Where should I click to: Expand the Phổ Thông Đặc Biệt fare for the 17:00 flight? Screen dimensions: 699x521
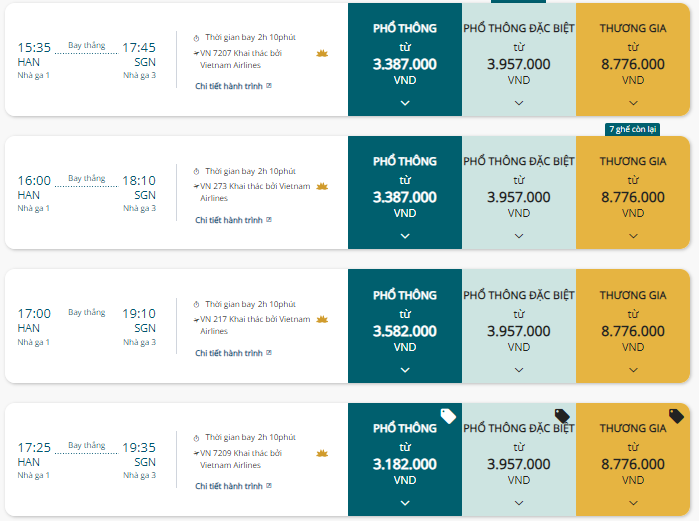click(519, 370)
